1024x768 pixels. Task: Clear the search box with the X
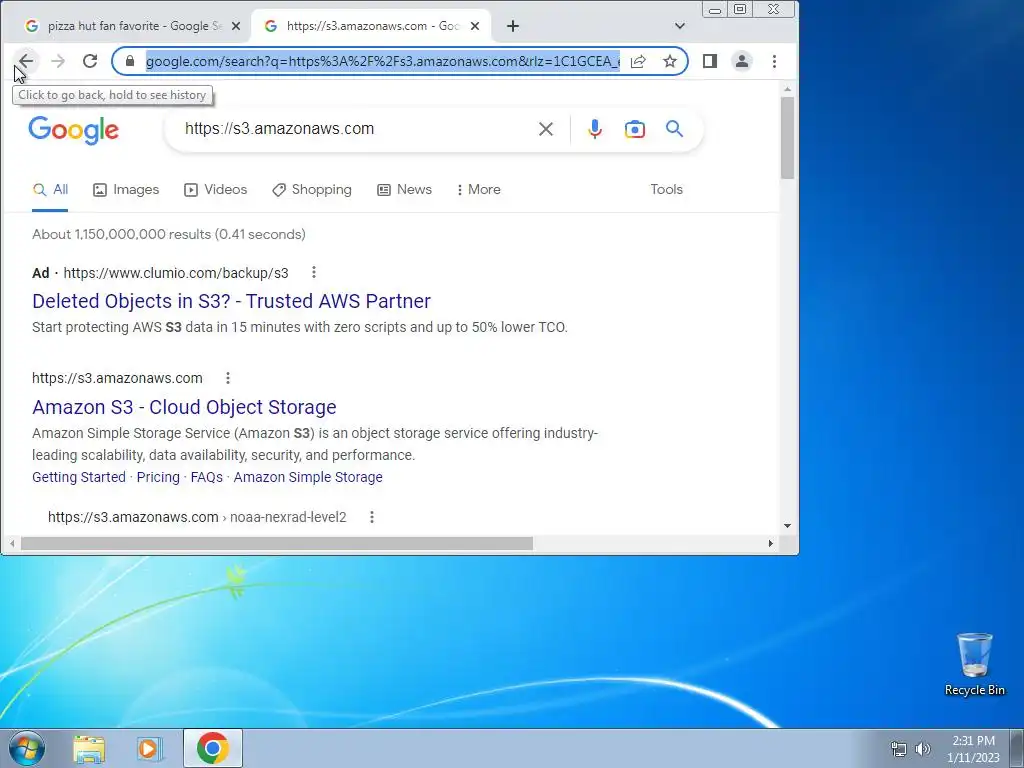coord(546,129)
